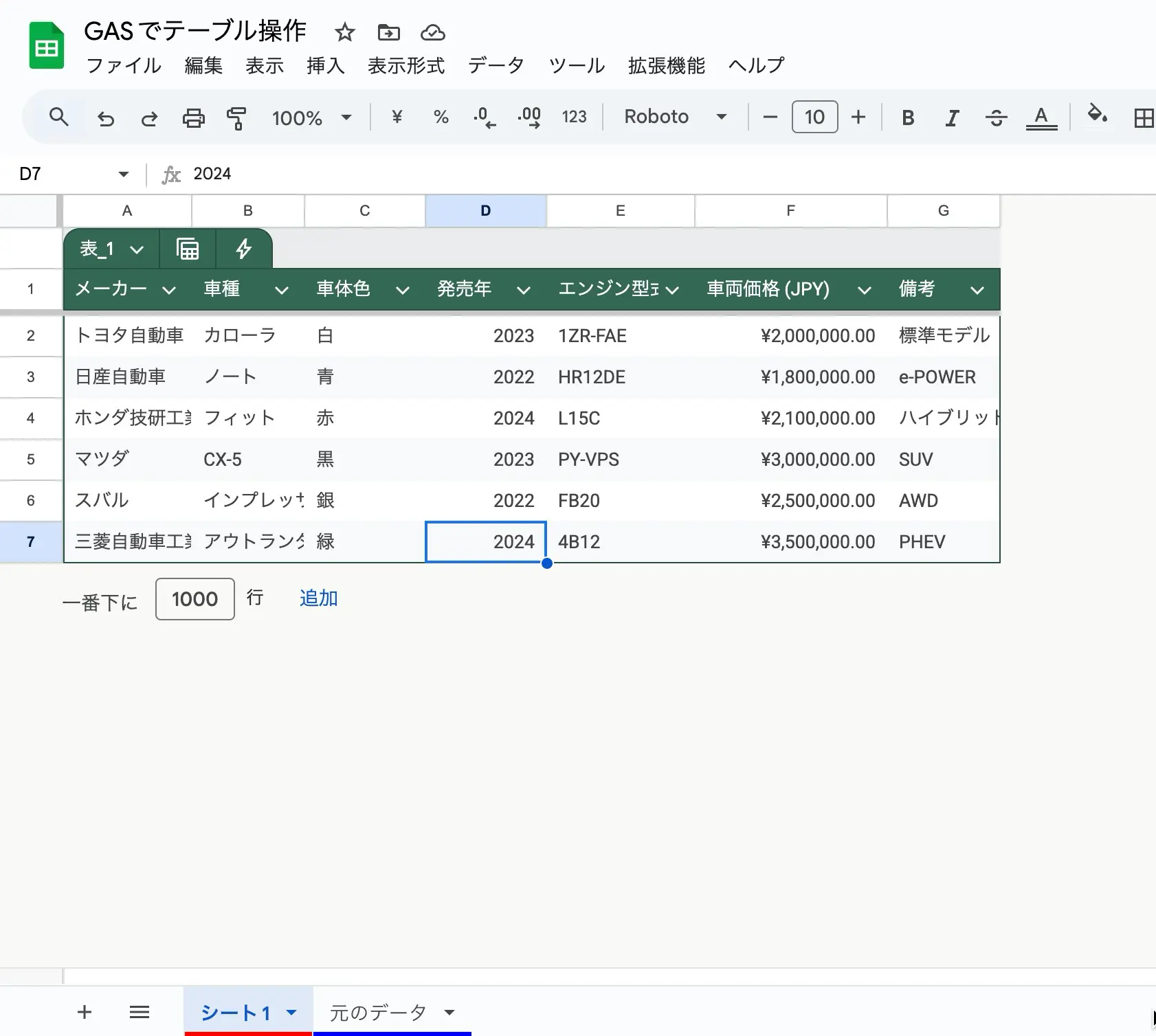Open the 元のデータ tab dropdown arrow
Screen dimensions: 1156x1036
click(449, 1012)
